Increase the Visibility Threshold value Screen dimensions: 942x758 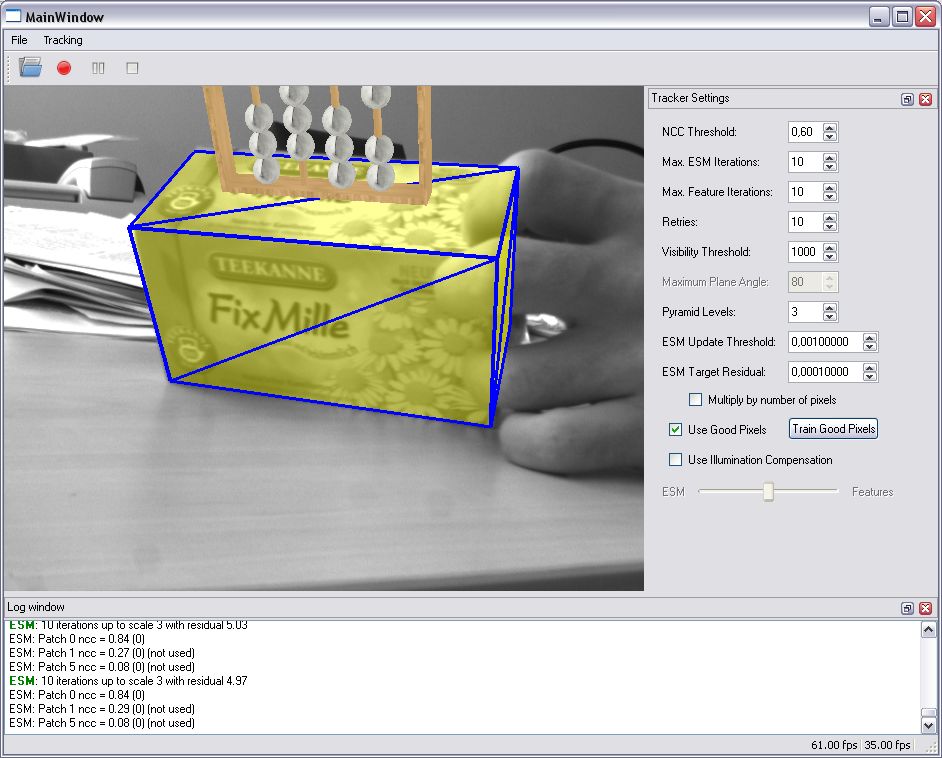point(830,247)
